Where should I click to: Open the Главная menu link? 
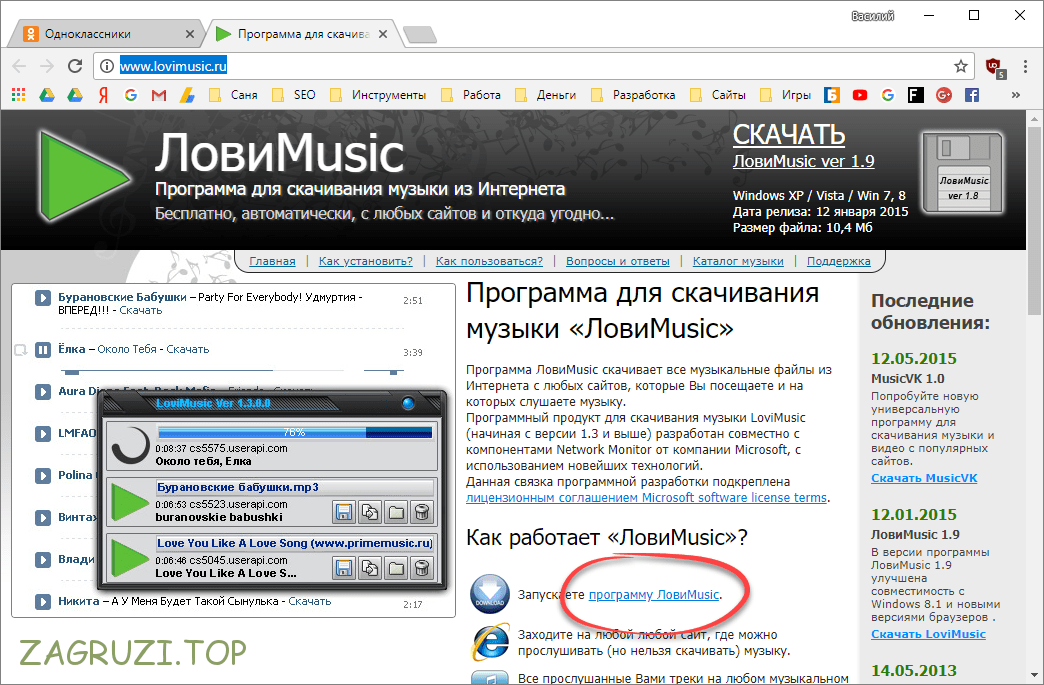272,261
